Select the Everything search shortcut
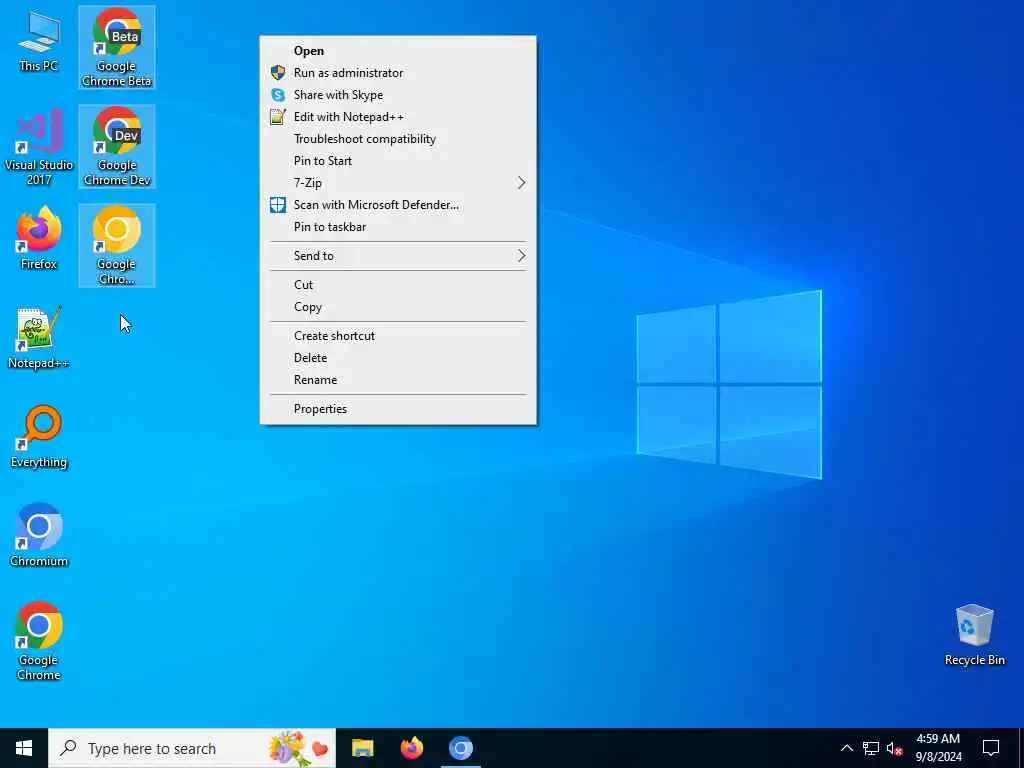The height and width of the screenshot is (768, 1024). click(x=39, y=438)
